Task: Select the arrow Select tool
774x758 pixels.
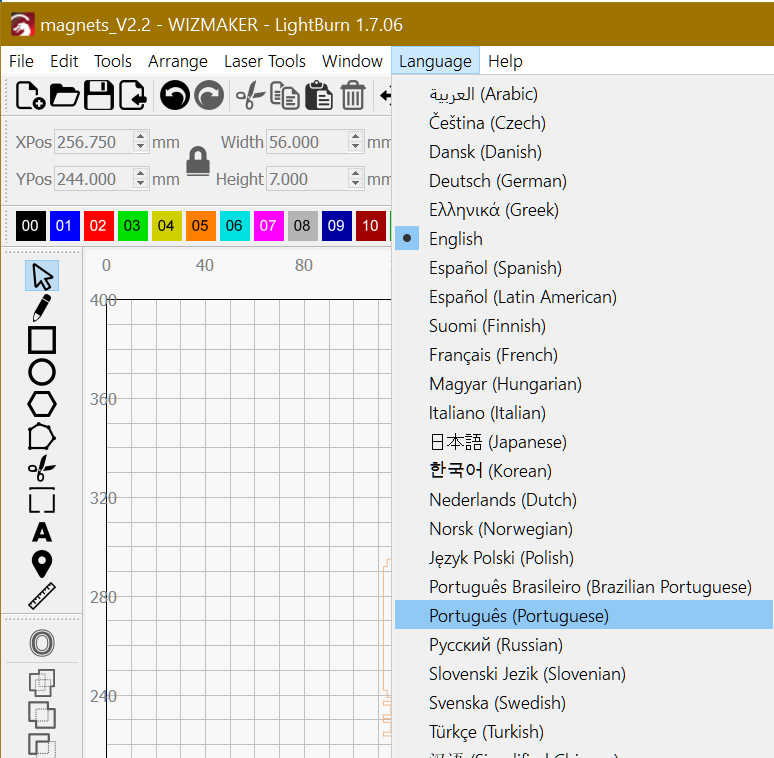Action: (42, 276)
